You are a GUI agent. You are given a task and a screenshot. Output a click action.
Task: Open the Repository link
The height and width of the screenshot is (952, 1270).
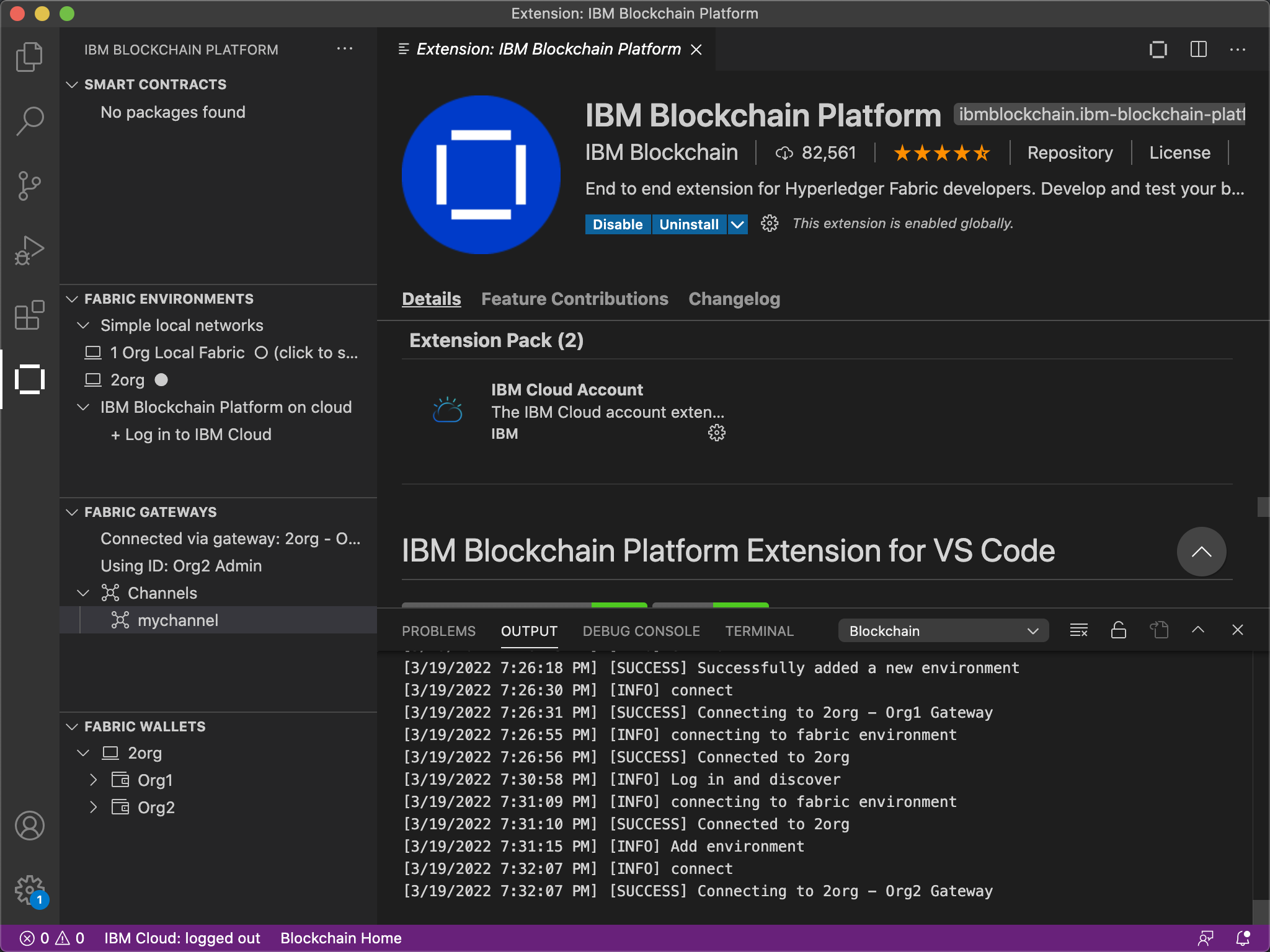click(1070, 152)
